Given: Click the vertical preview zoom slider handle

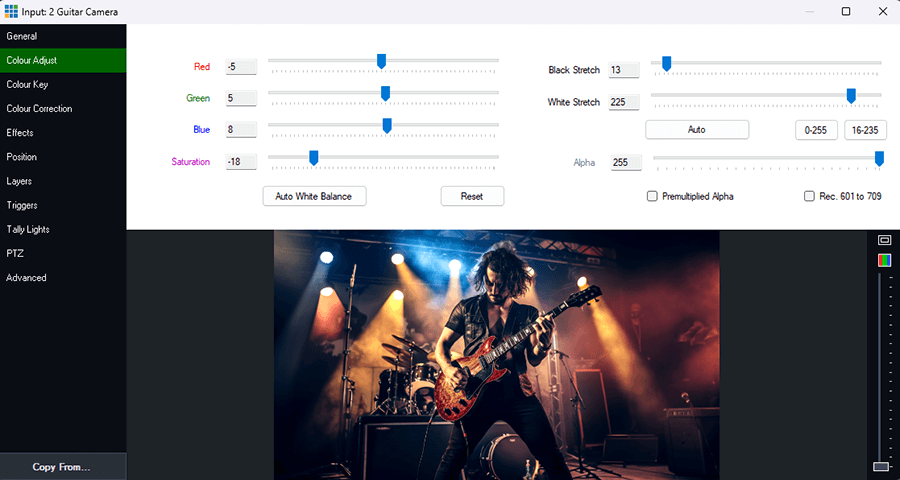Looking at the screenshot, I should tap(880, 467).
